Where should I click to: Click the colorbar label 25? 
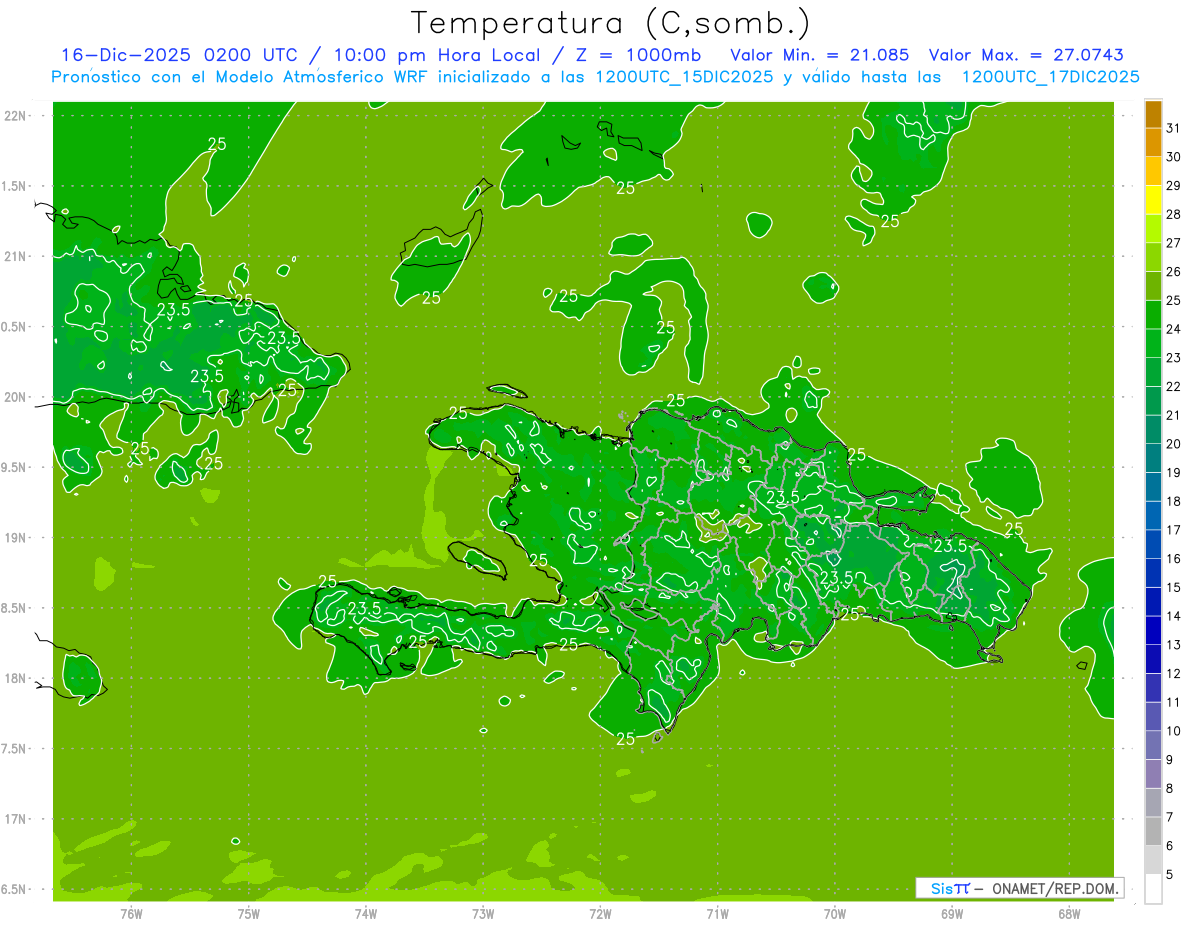coord(1174,300)
